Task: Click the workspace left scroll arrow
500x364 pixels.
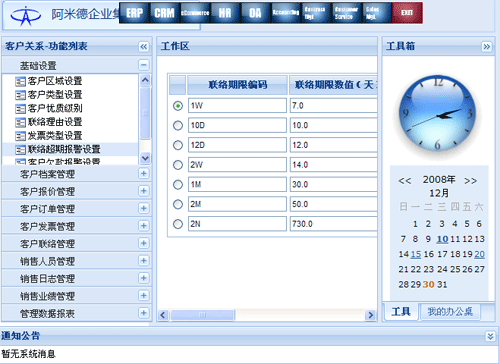Action: click(x=163, y=315)
